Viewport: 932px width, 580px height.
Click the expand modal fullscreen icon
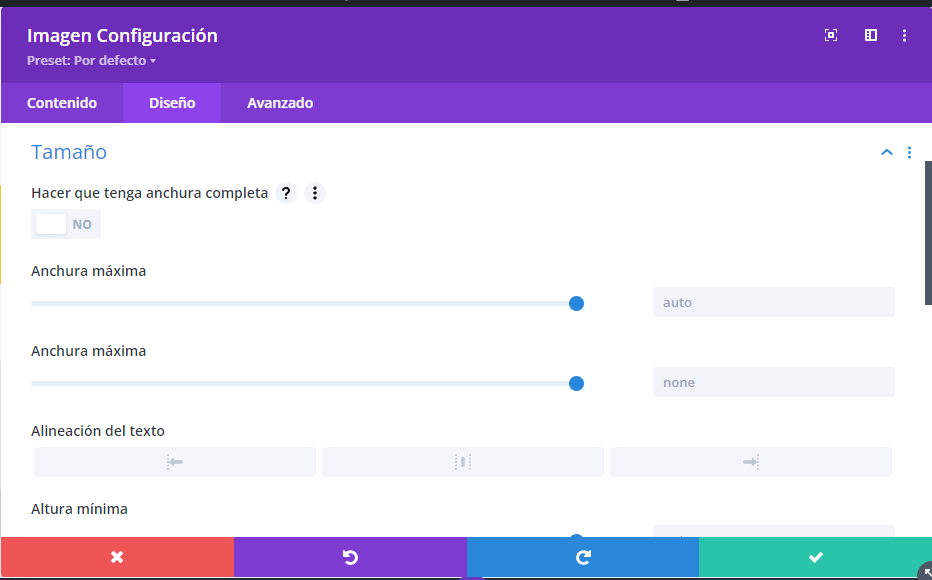click(x=831, y=35)
